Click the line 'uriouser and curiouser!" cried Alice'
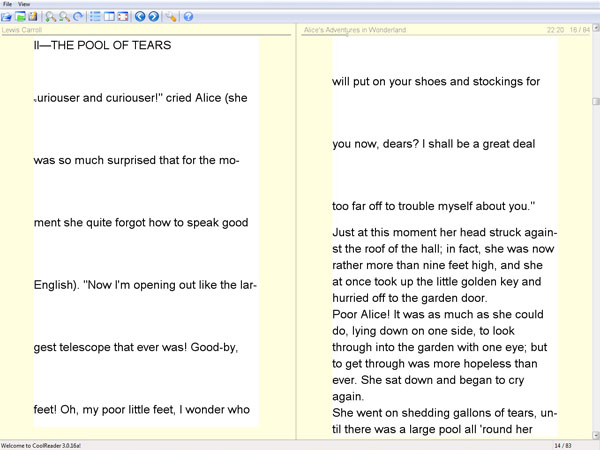Image resolution: width=600 pixels, height=450 pixels. (140, 98)
